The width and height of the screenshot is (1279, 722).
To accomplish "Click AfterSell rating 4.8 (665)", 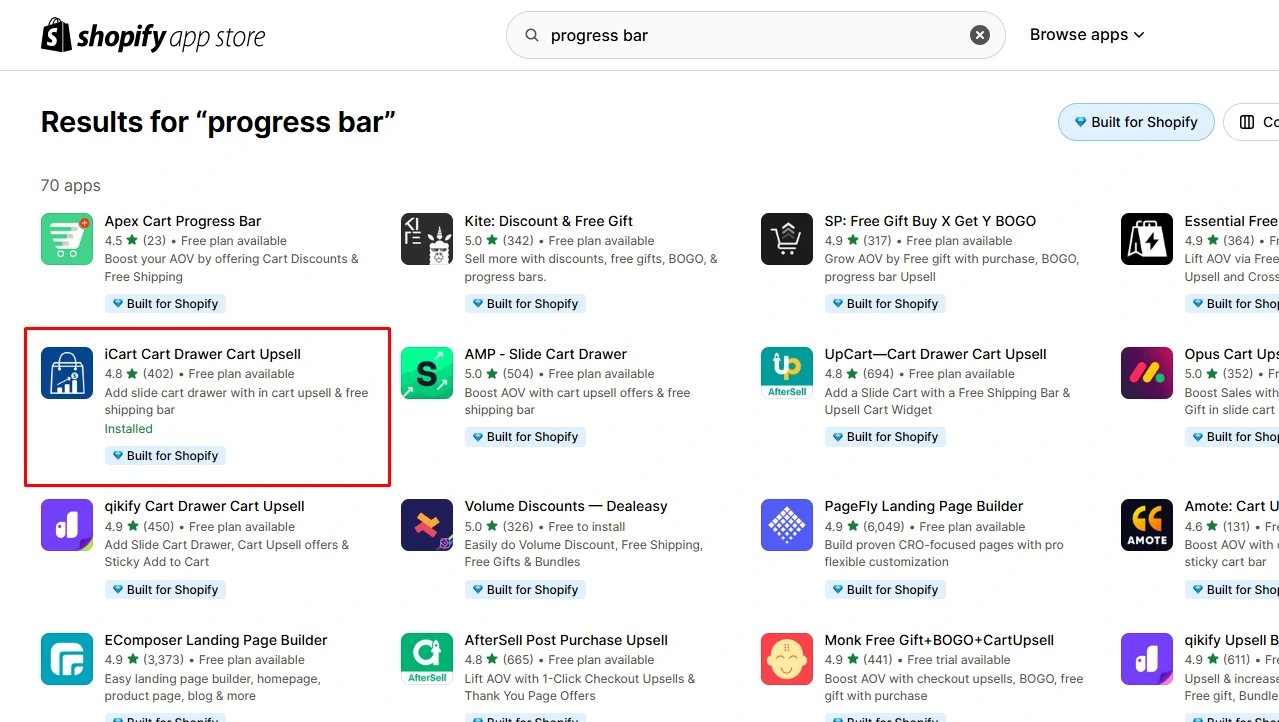I will [499, 660].
